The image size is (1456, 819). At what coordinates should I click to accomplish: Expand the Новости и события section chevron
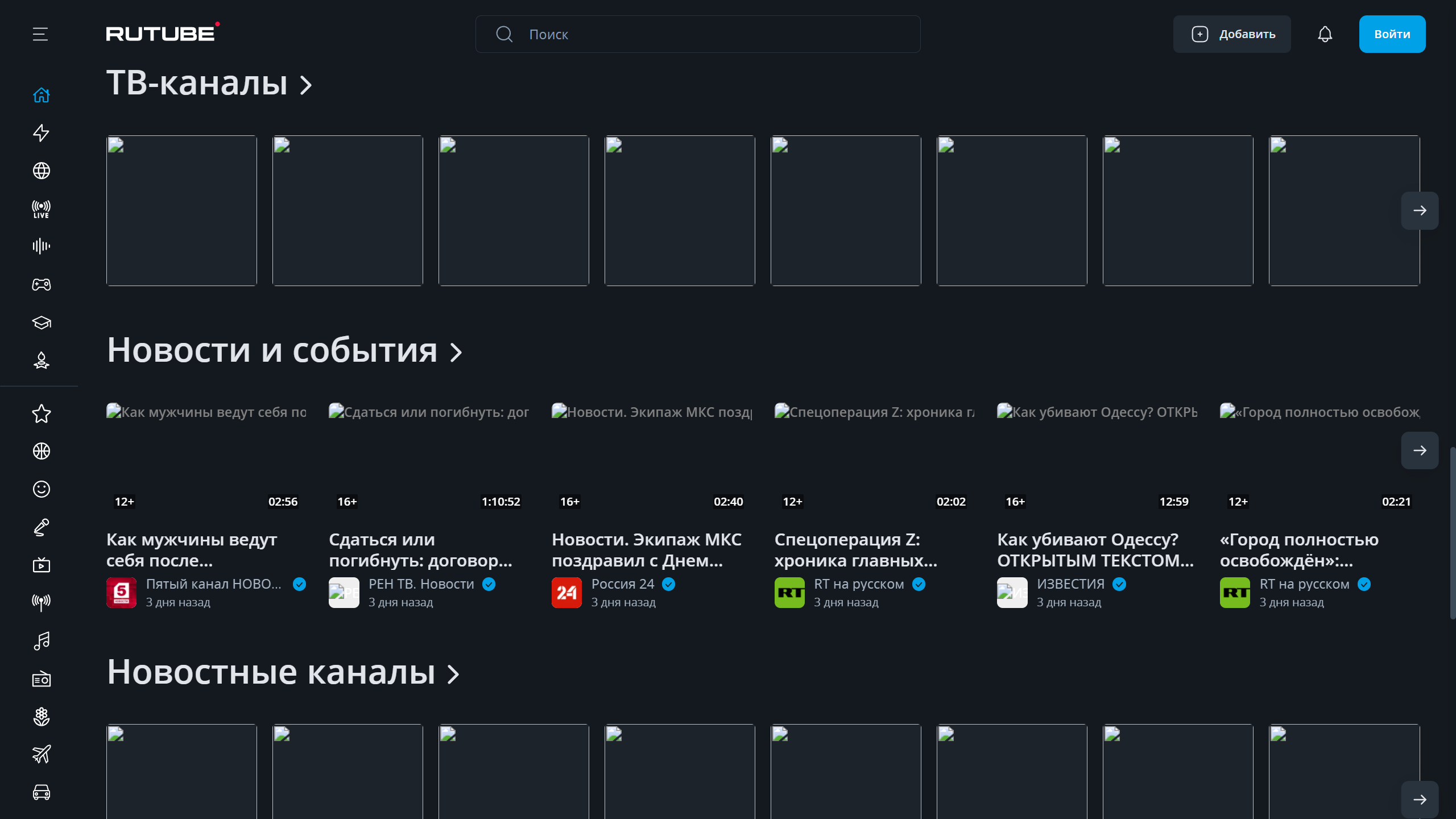click(x=456, y=352)
